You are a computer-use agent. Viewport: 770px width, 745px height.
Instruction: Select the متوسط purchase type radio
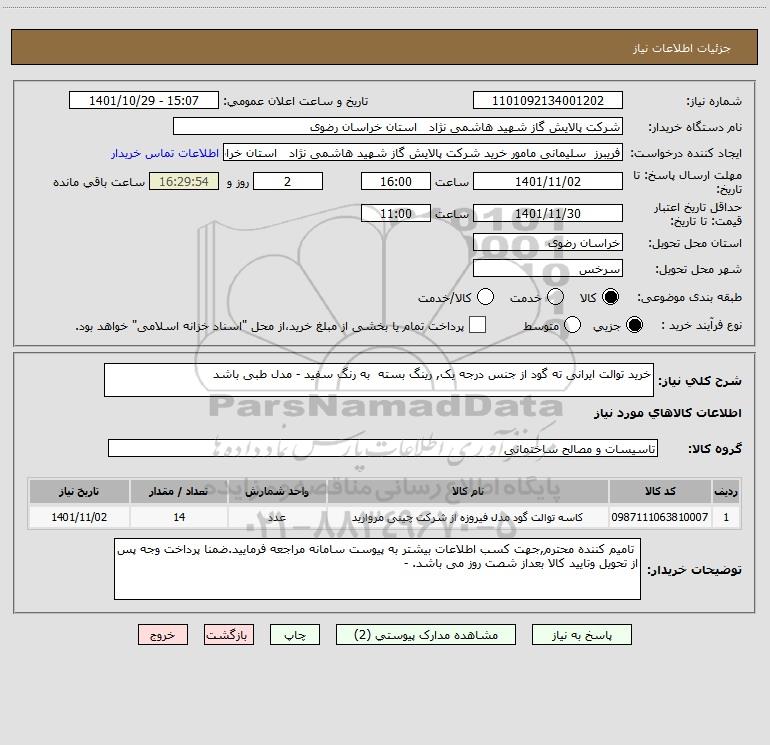[x=572, y=325]
